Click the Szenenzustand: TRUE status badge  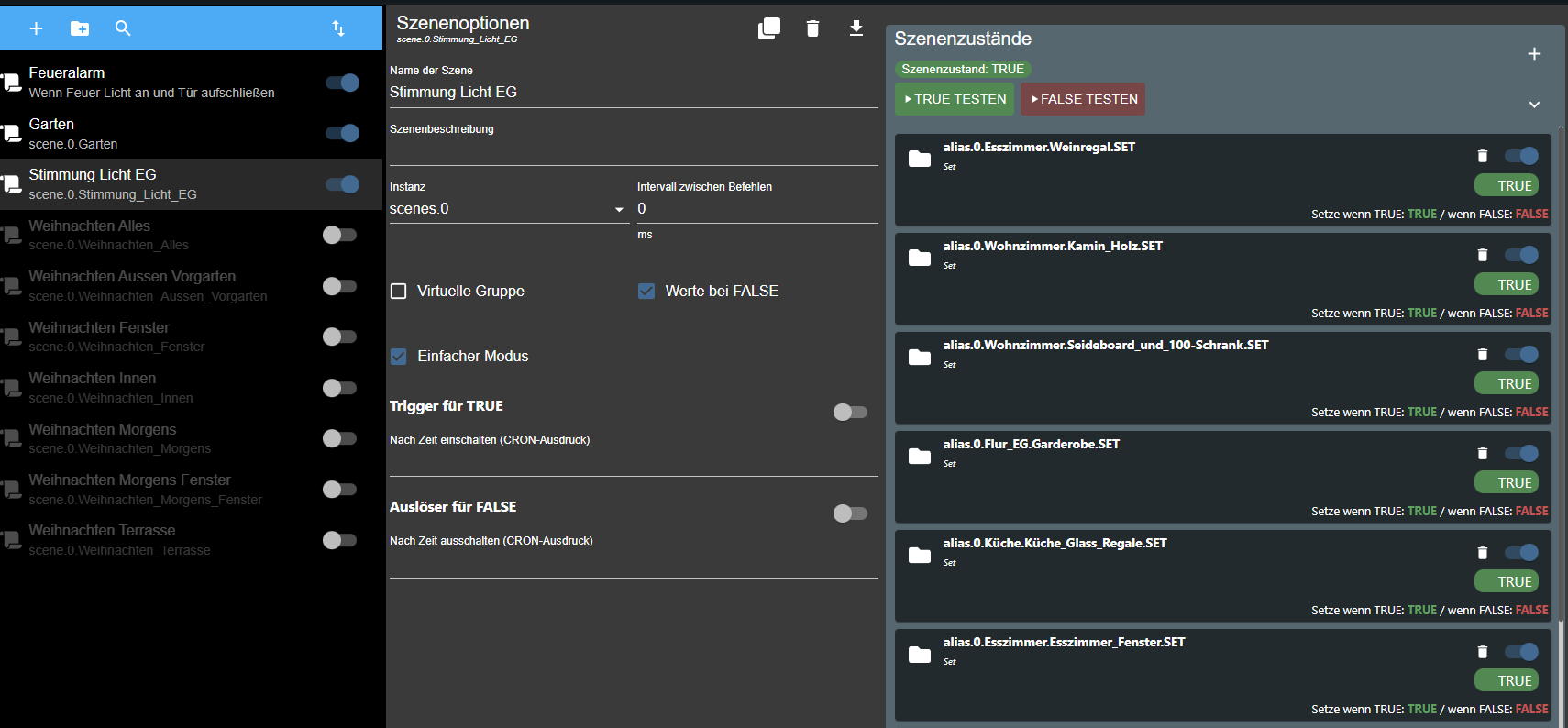(963, 69)
